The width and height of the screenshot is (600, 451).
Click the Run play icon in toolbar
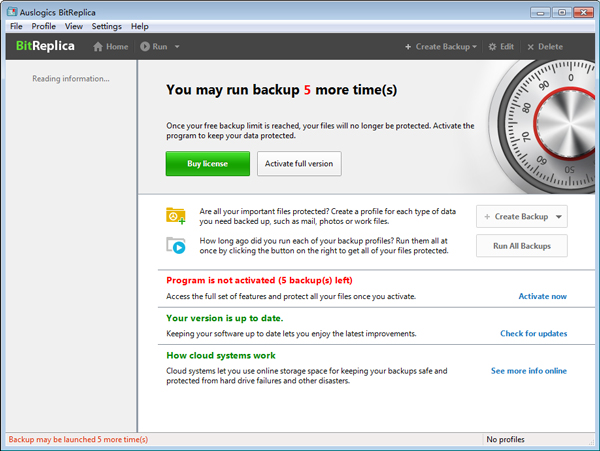[x=145, y=47]
